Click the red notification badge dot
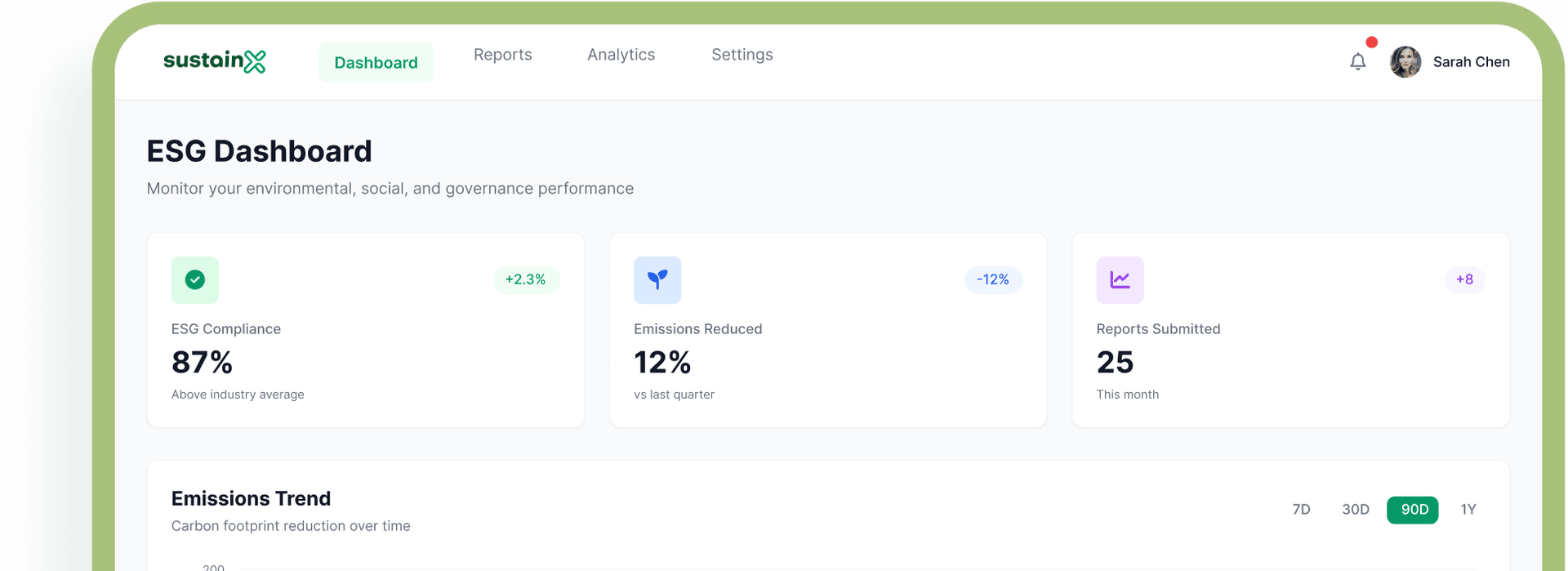 click(x=1371, y=41)
